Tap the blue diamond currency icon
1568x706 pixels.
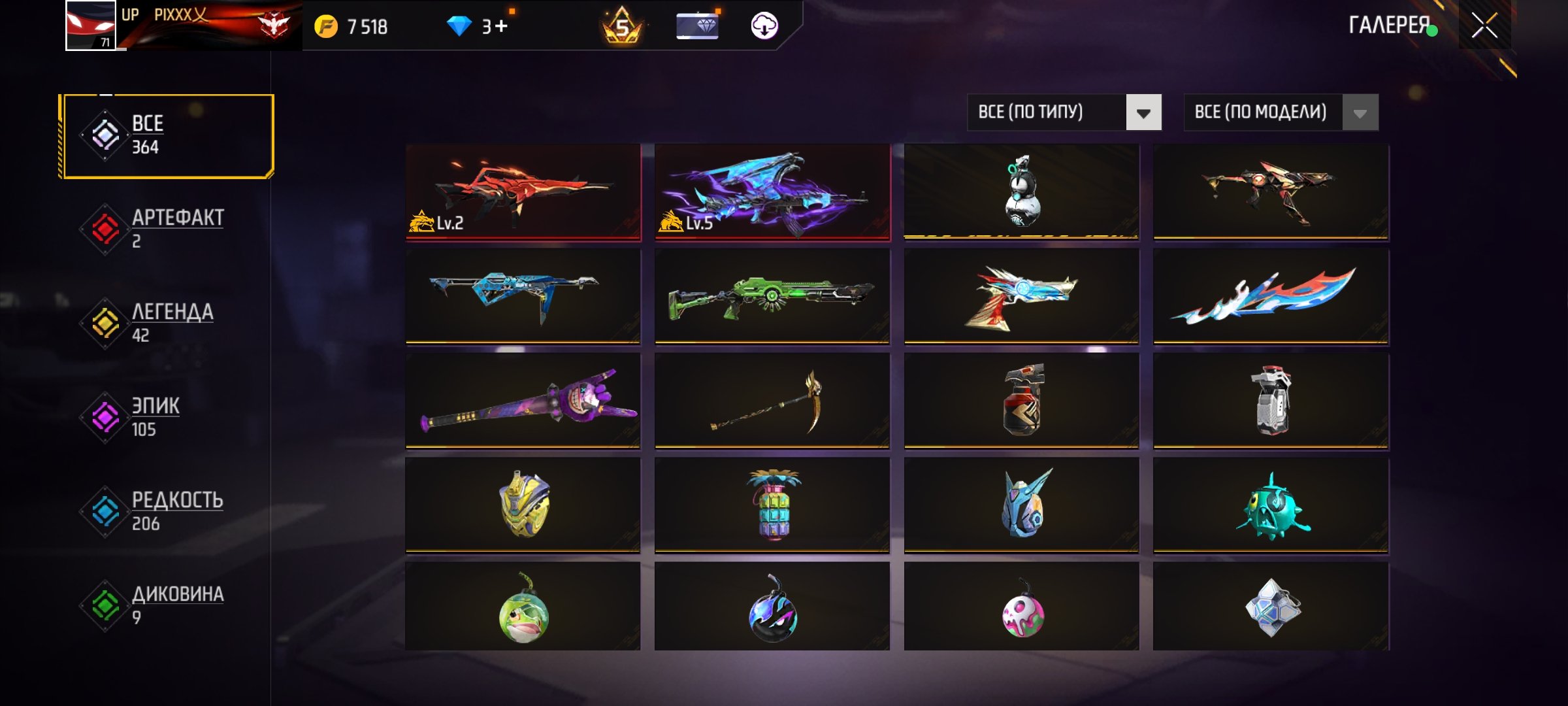[x=459, y=26]
